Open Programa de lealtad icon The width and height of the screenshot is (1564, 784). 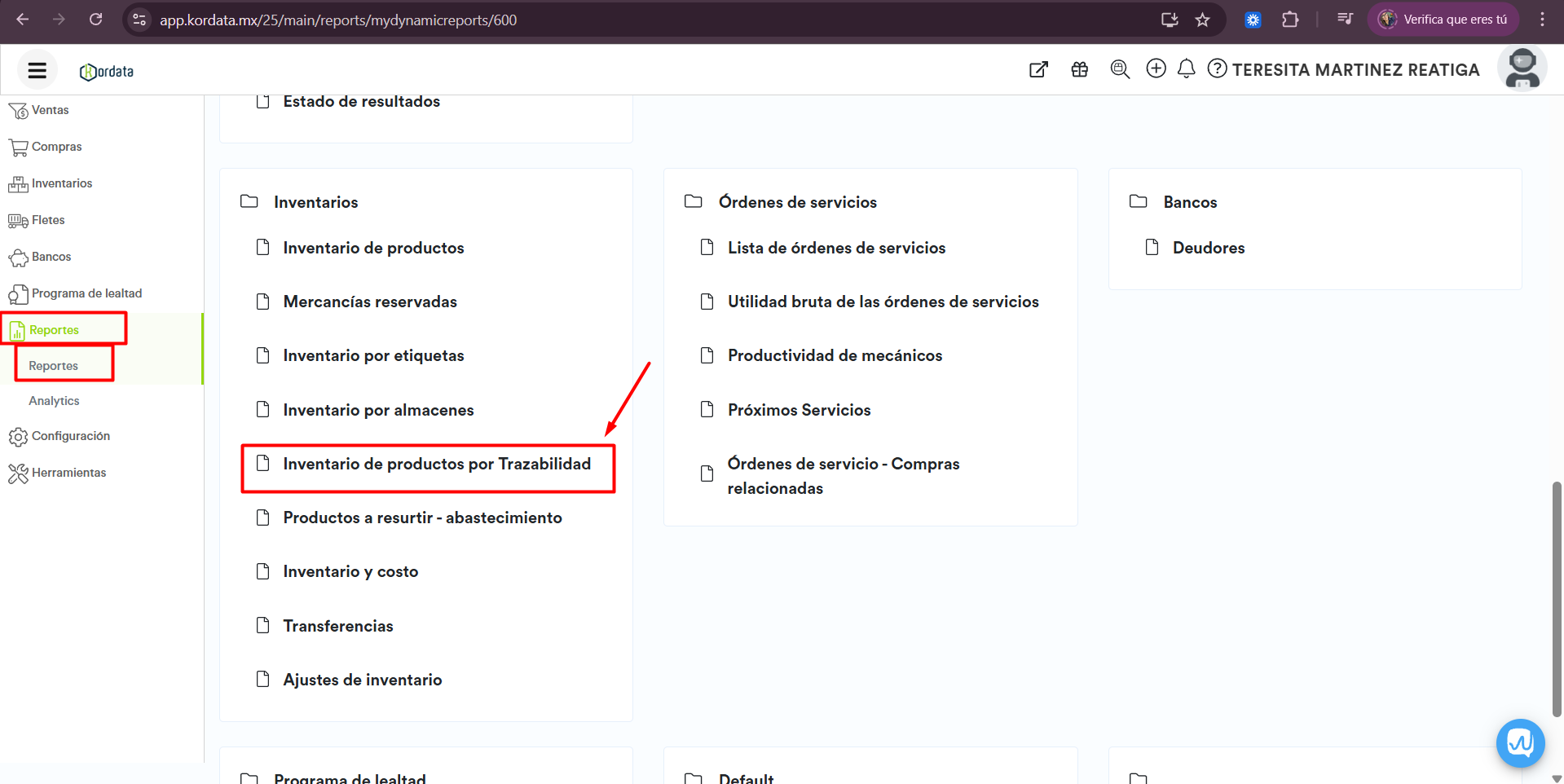click(18, 293)
